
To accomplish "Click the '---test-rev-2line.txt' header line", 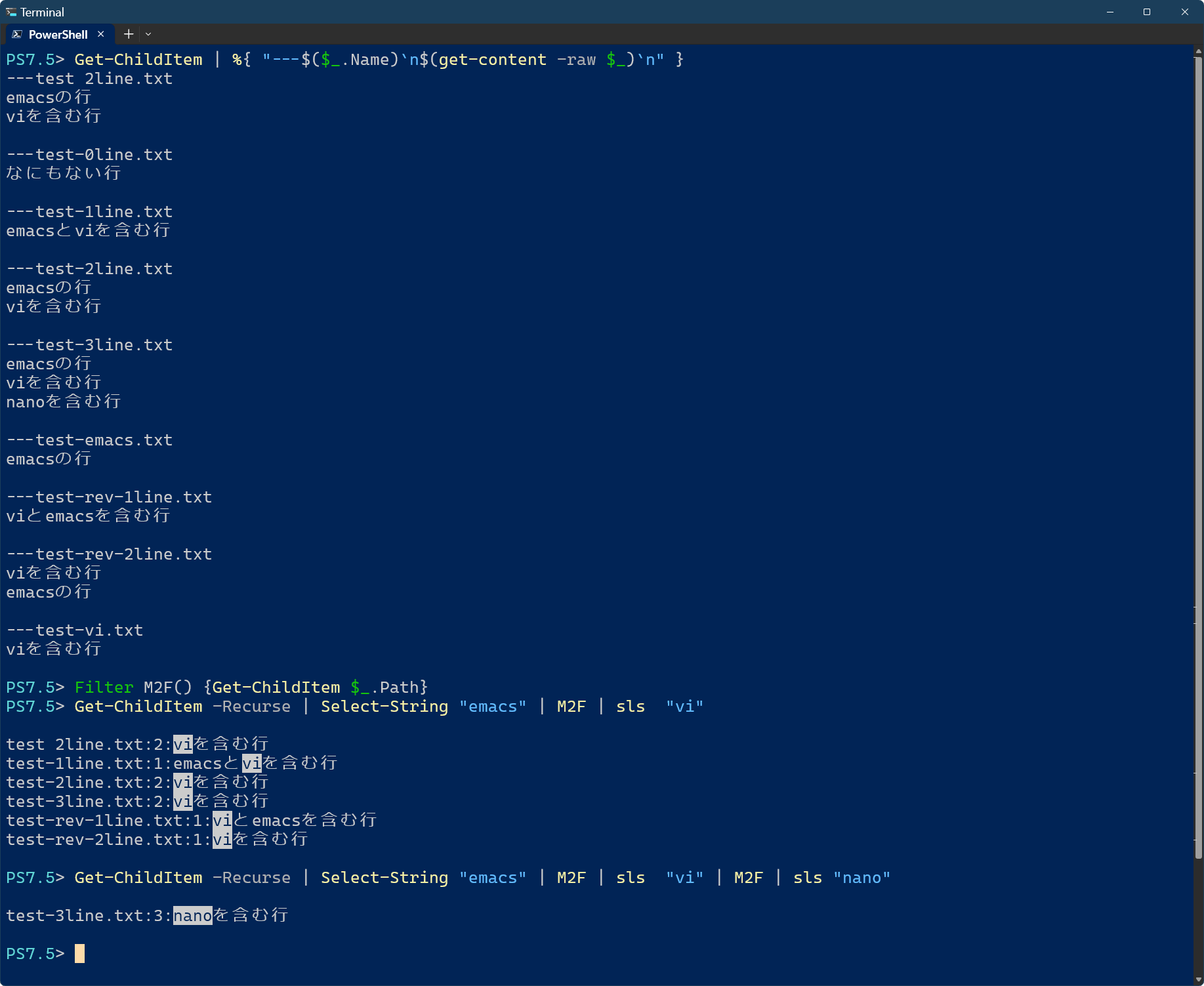I will click(x=109, y=554).
